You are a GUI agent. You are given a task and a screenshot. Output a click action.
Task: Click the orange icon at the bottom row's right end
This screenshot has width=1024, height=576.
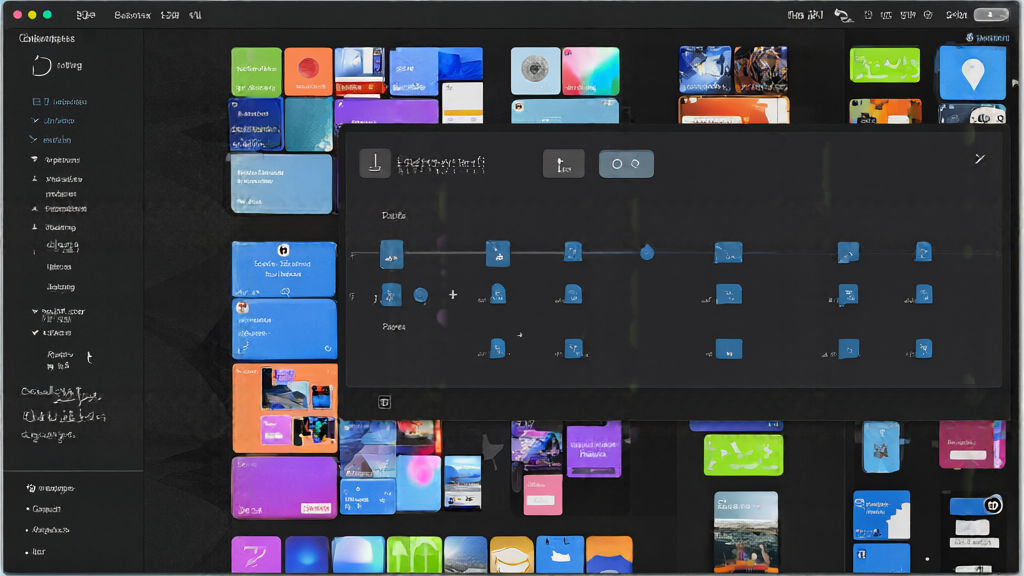[x=609, y=555]
